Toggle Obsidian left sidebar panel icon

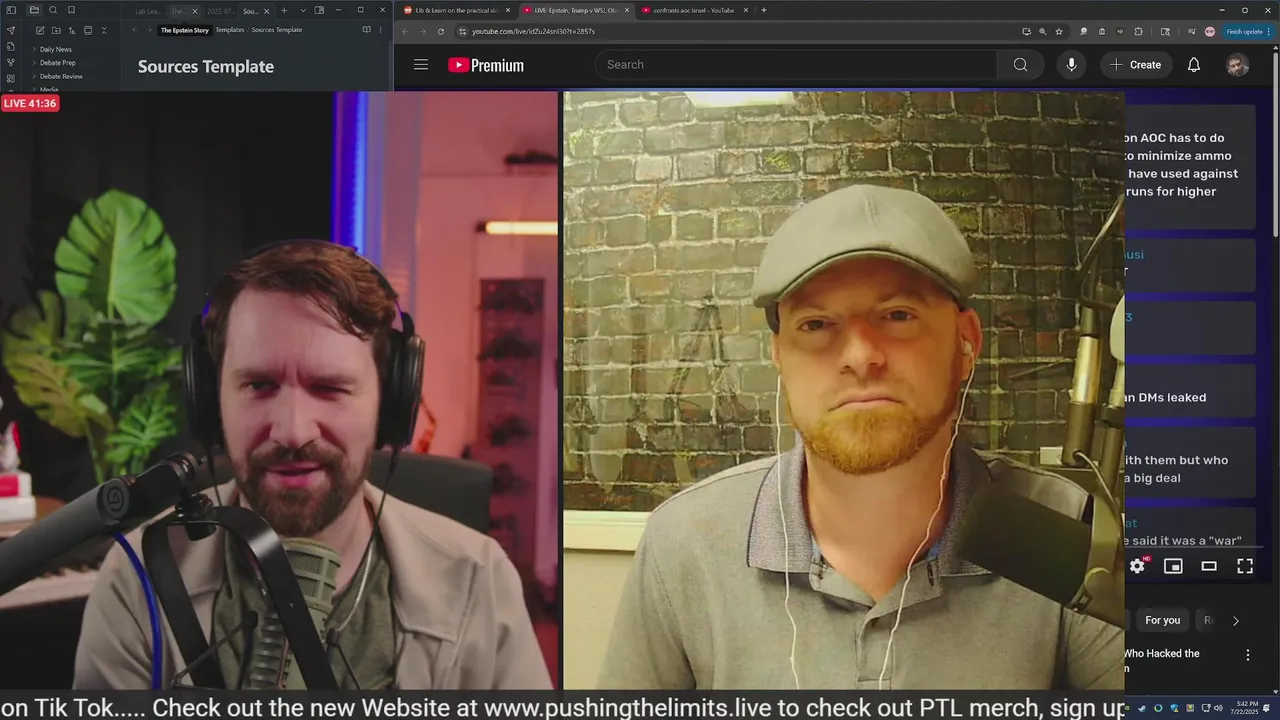[12, 10]
